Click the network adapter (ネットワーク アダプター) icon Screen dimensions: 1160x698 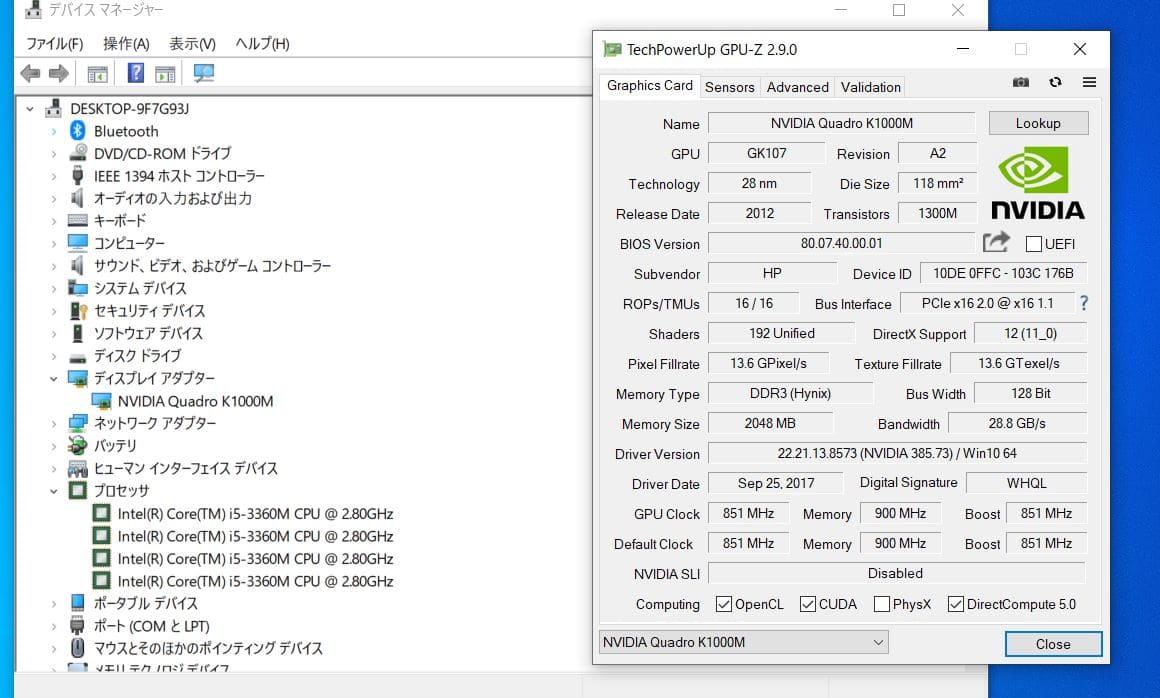tap(78, 423)
